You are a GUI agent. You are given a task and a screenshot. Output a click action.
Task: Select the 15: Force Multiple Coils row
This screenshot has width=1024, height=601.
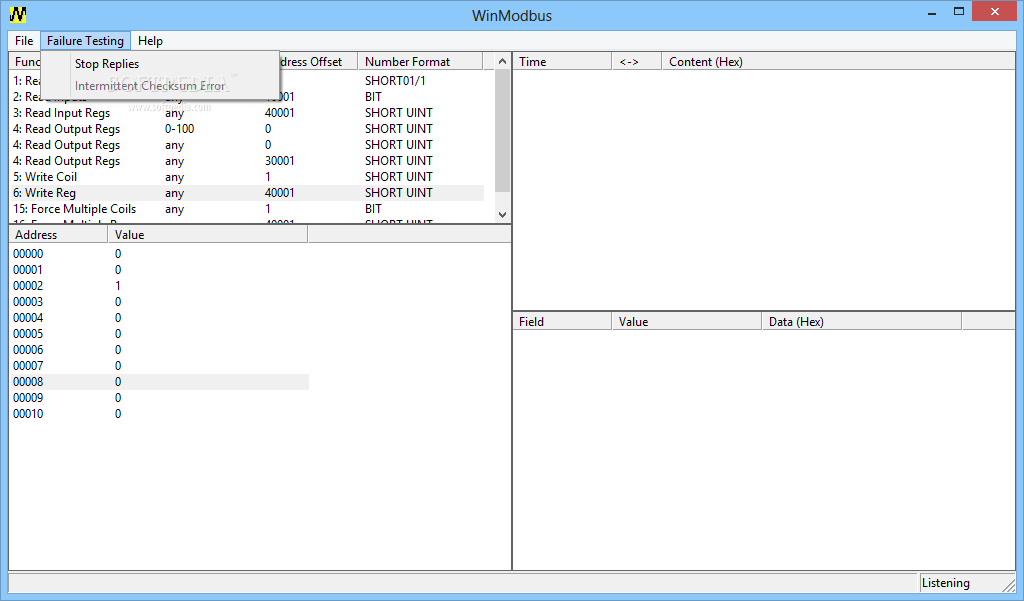coord(247,209)
